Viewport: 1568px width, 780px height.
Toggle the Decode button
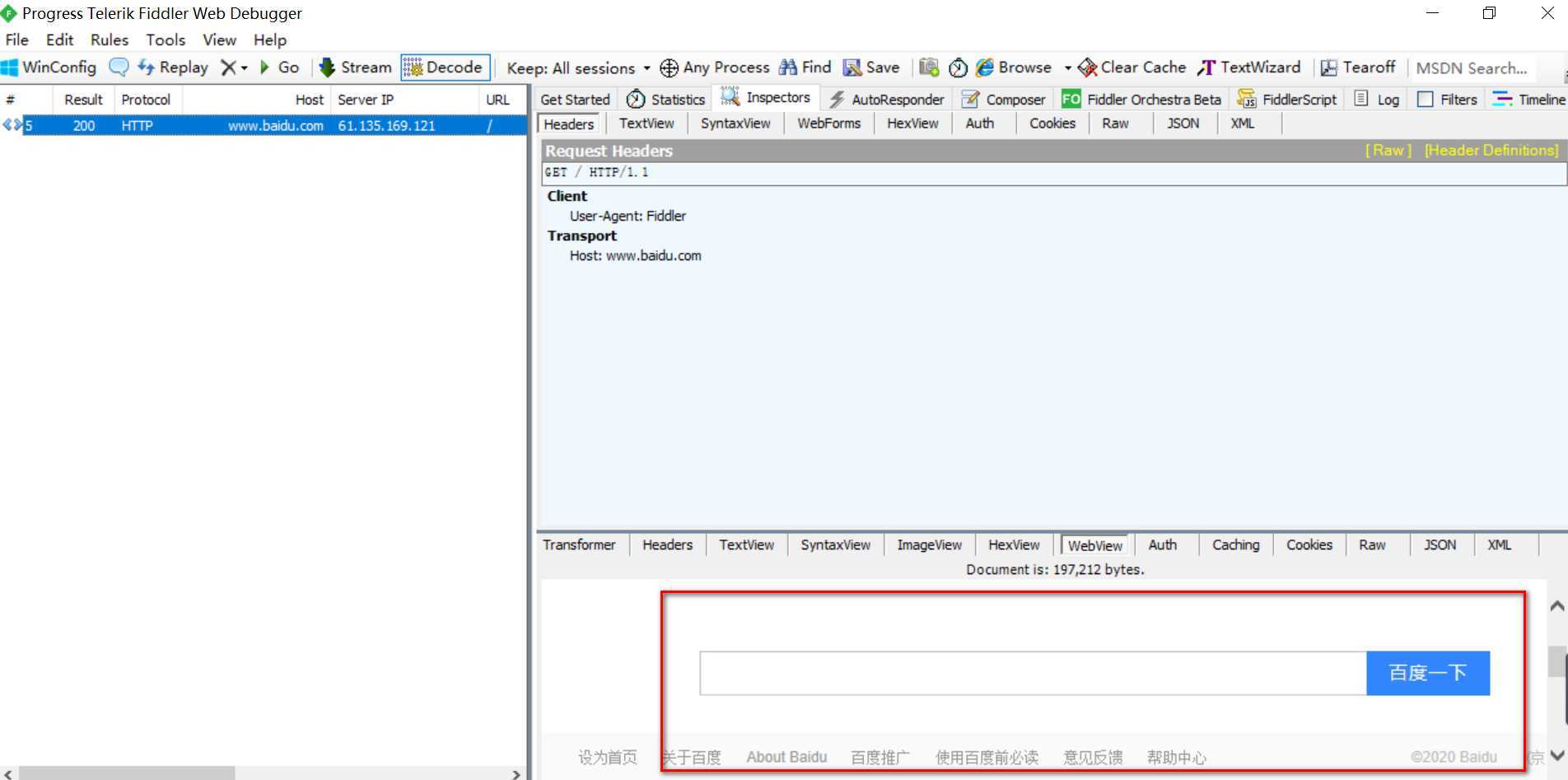click(446, 68)
